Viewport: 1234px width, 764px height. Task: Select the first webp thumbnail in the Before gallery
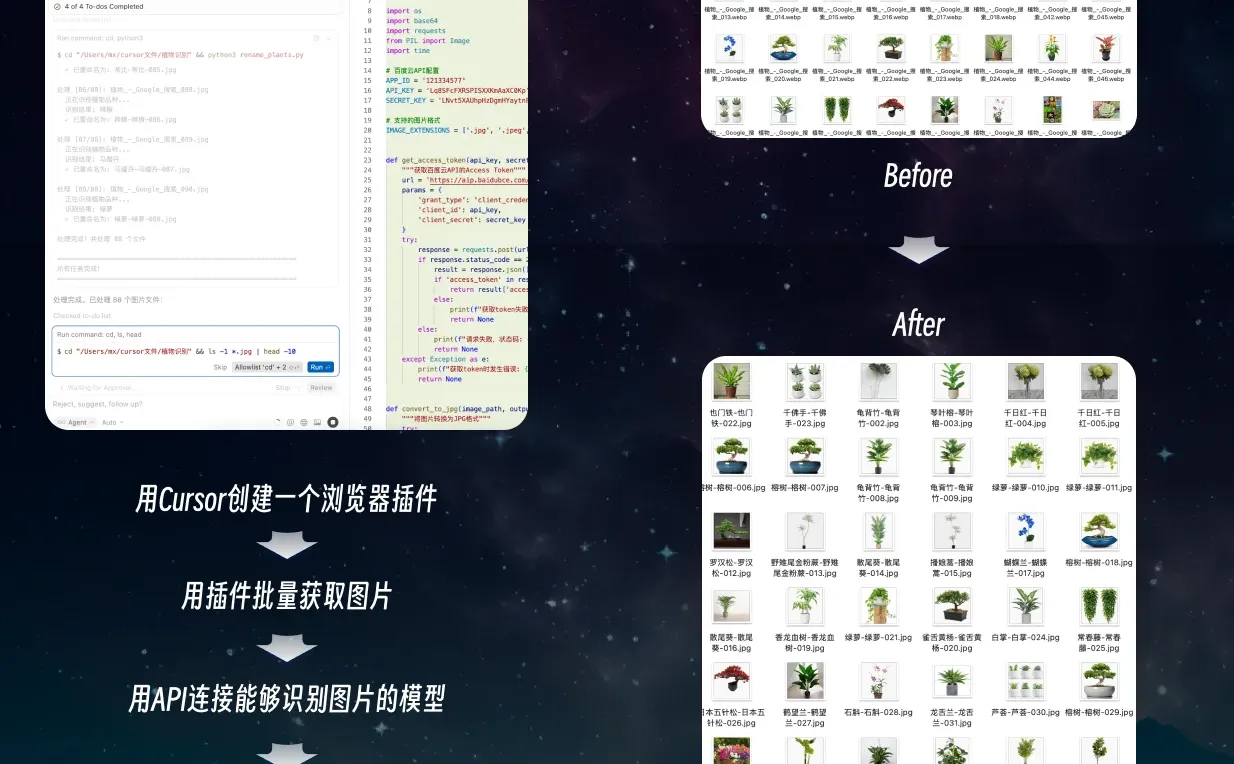731,47
